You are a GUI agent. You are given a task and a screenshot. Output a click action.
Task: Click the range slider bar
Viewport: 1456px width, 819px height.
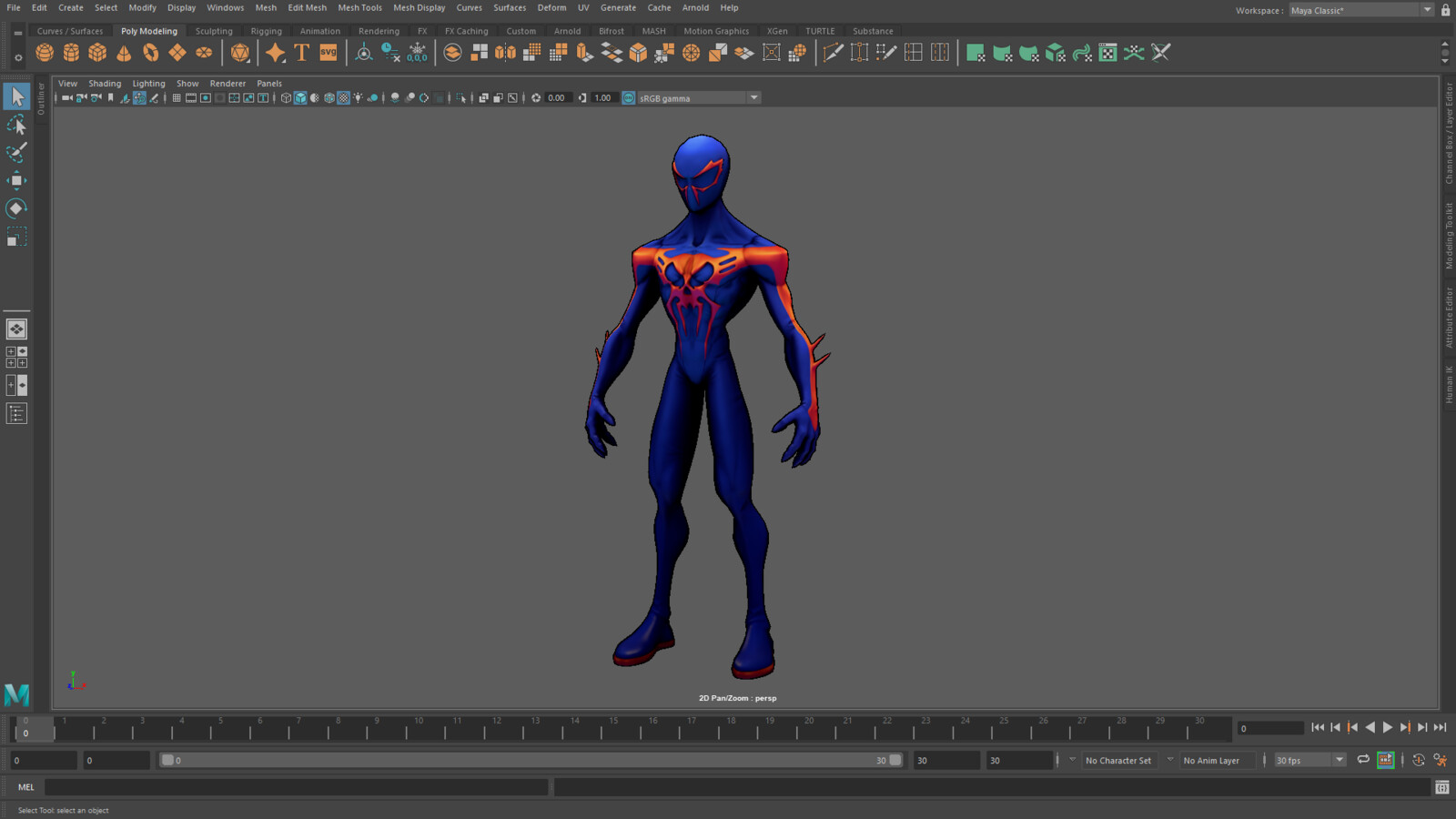[x=531, y=760]
